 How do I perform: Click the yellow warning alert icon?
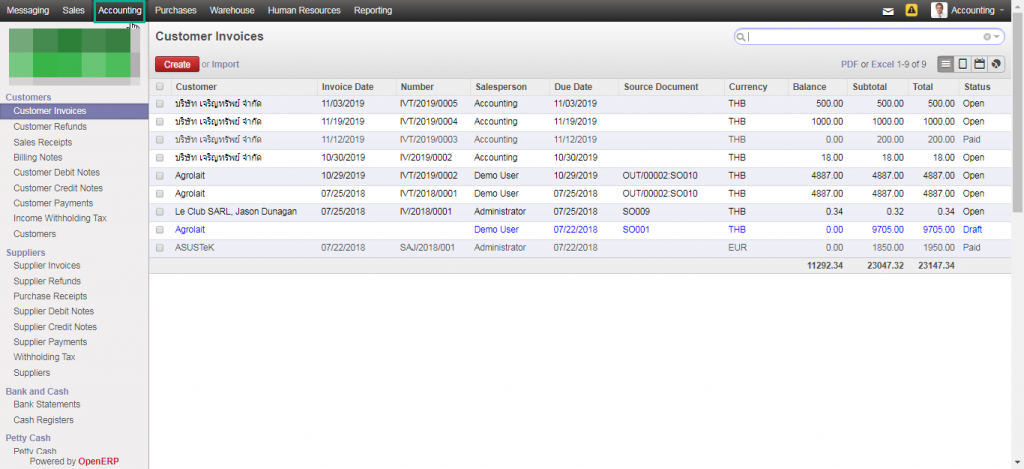tap(911, 11)
